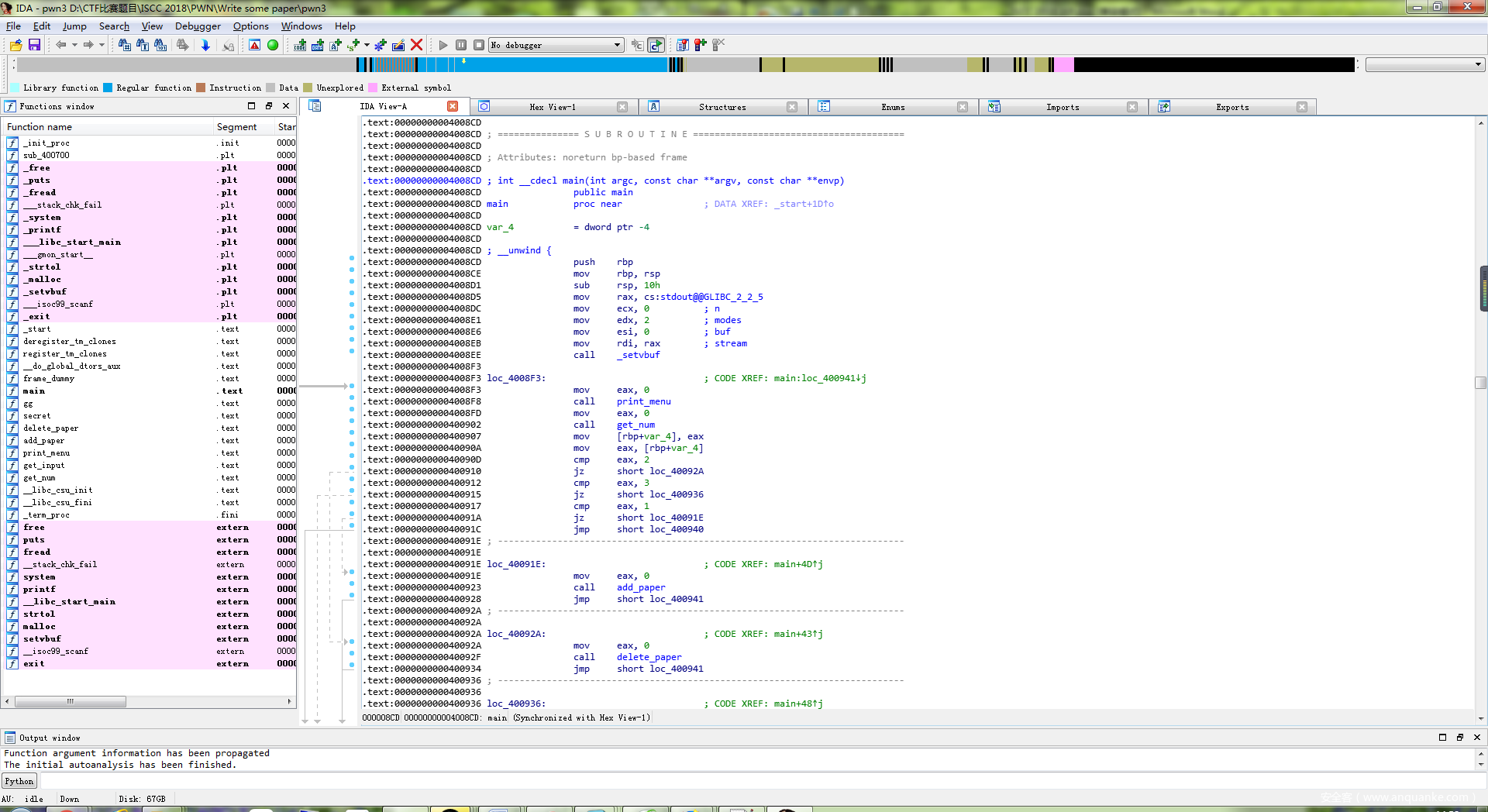Click the Save database icon

(x=34, y=45)
